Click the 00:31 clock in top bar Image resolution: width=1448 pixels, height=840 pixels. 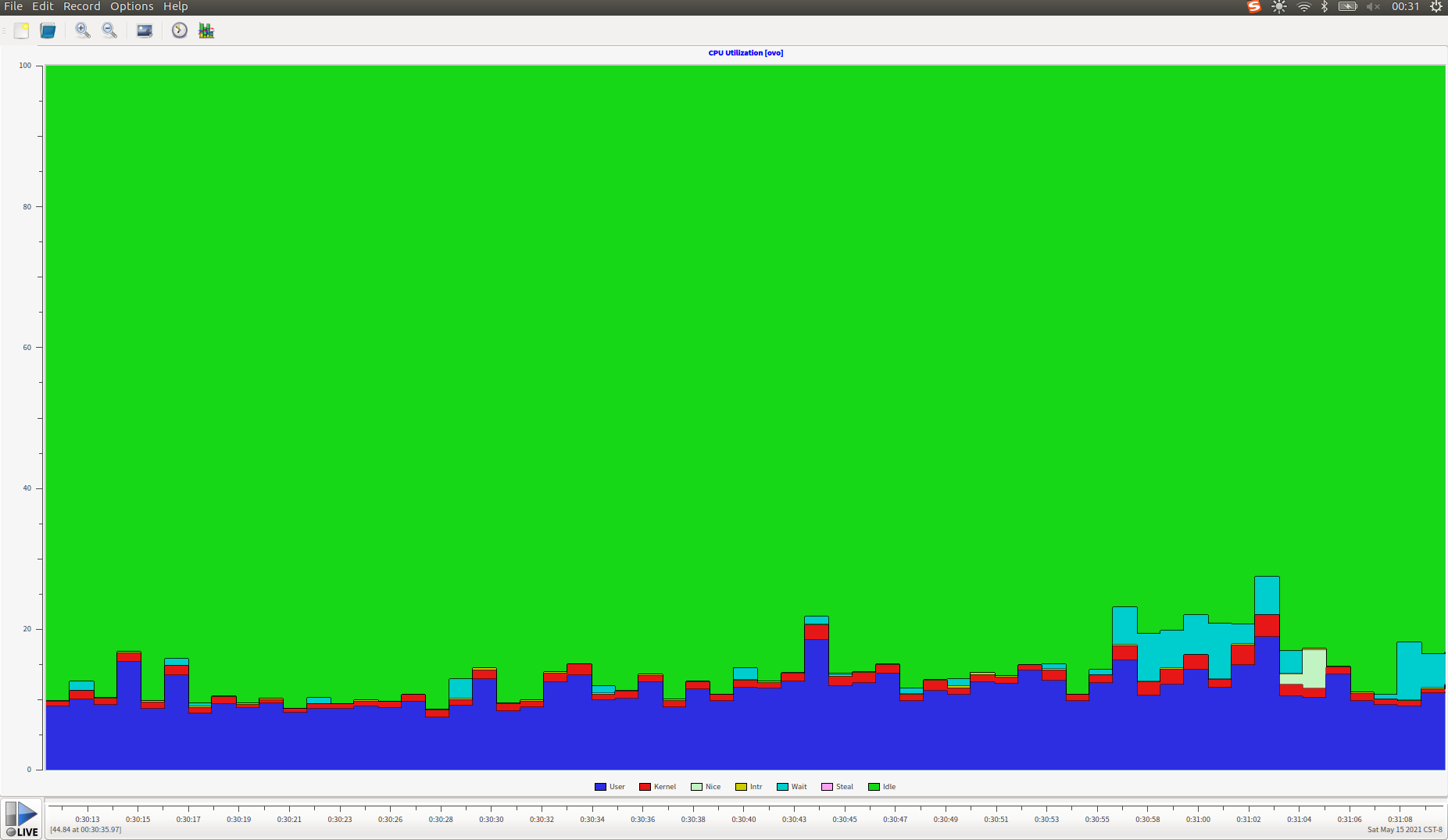(1405, 6)
